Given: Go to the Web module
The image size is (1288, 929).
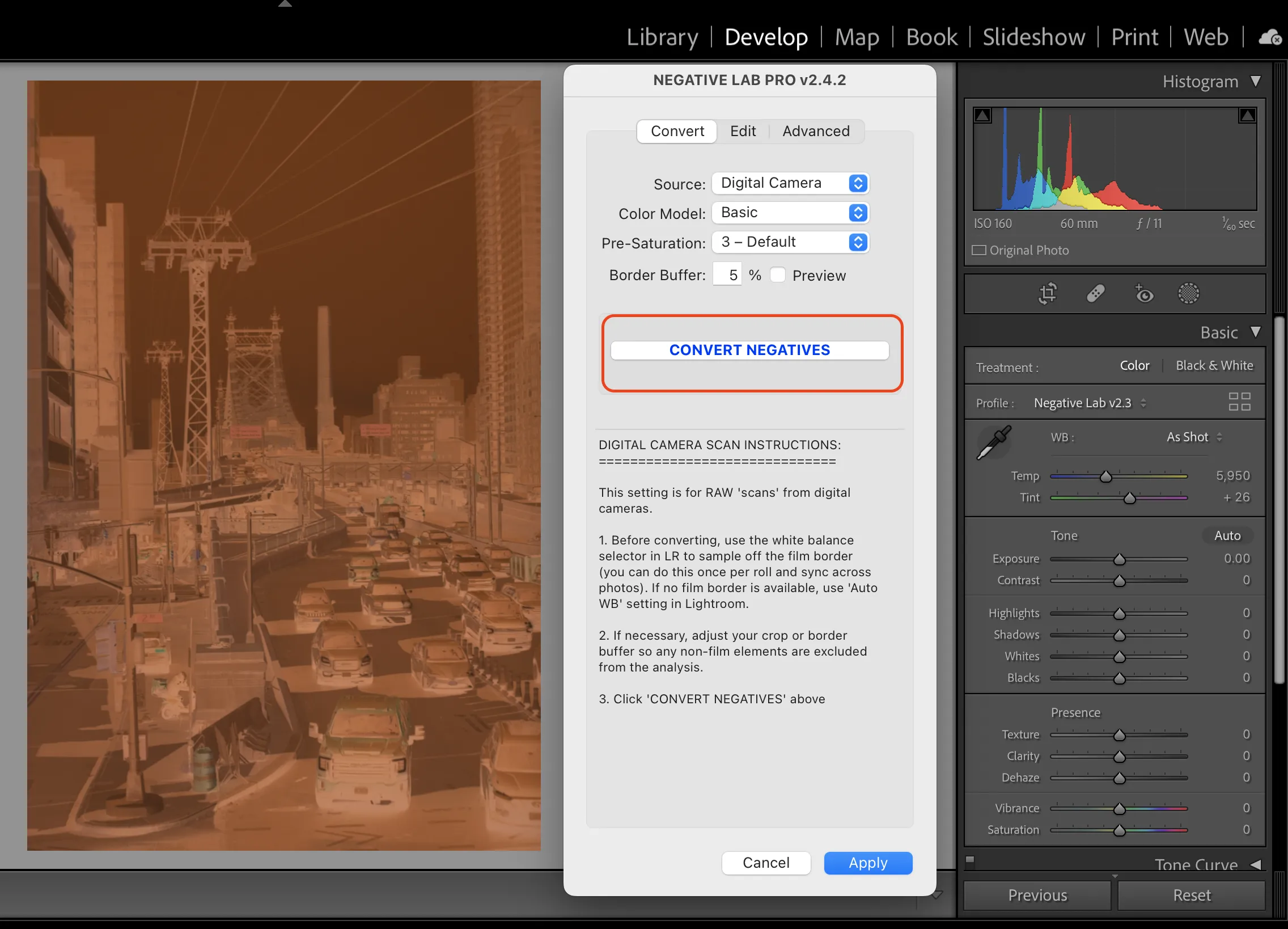Looking at the screenshot, I should 1206,37.
